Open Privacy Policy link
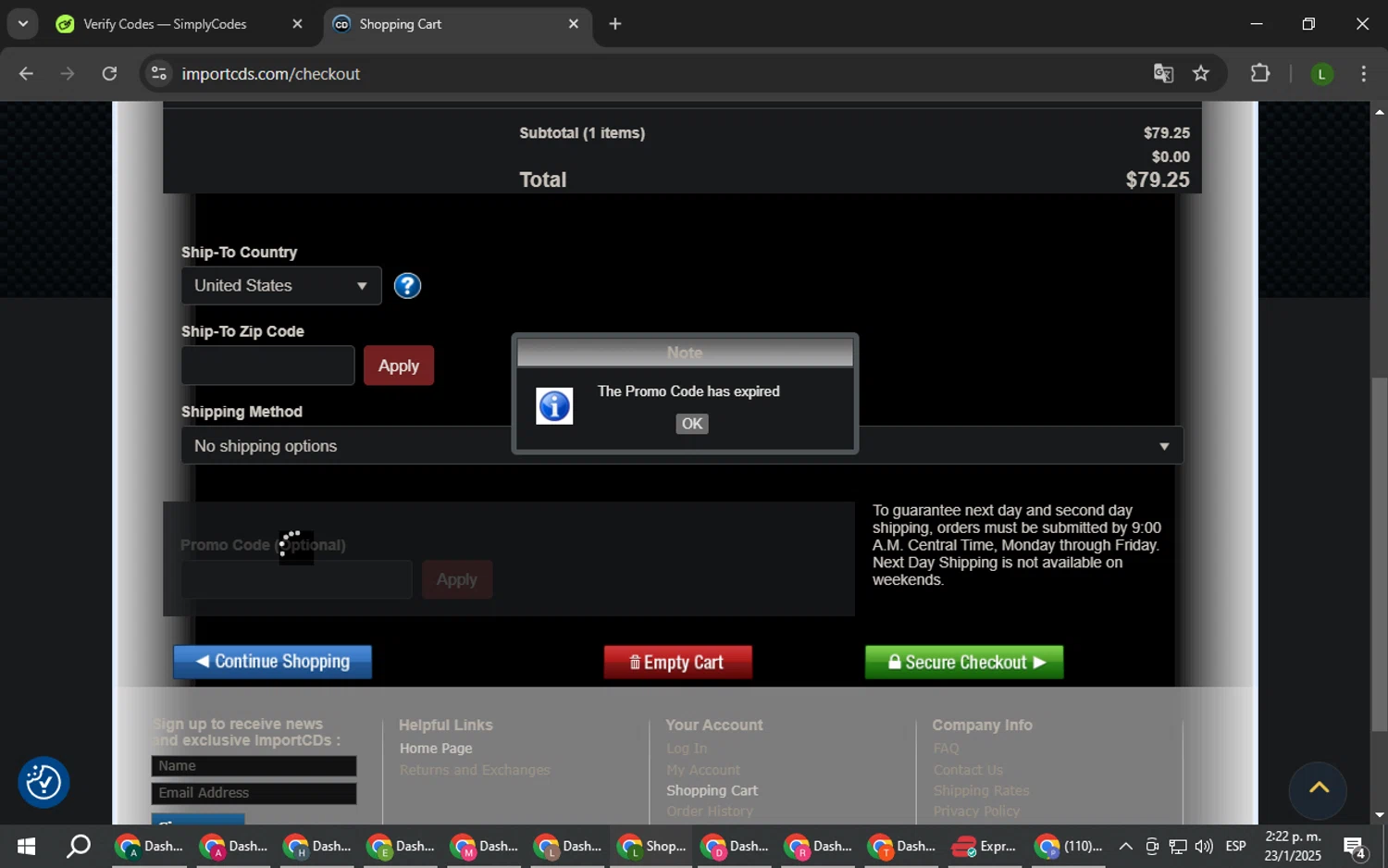The width and height of the screenshot is (1388, 868). point(976,812)
